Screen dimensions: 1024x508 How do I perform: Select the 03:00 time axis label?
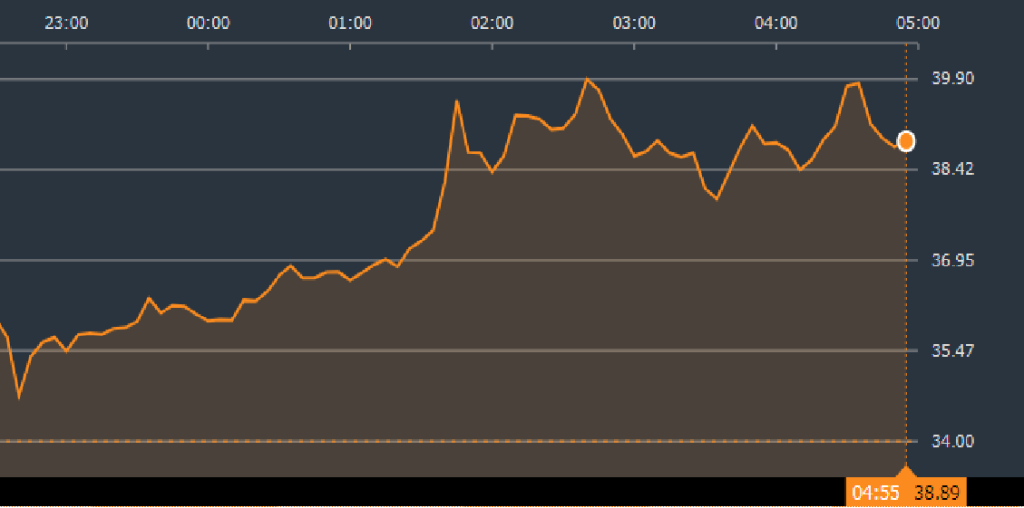pos(634,23)
